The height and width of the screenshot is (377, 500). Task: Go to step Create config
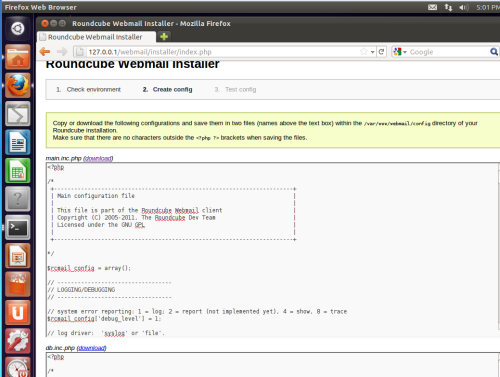point(172,89)
